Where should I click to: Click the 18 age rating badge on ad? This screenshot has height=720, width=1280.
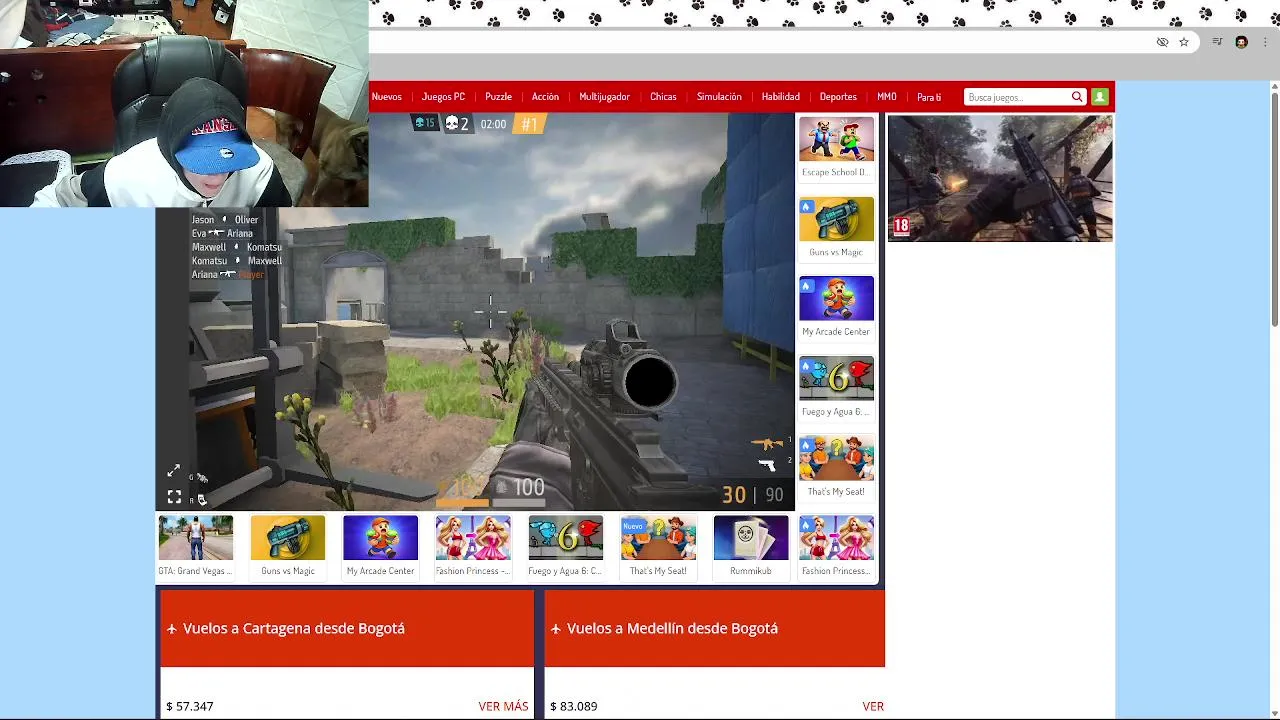click(901, 226)
